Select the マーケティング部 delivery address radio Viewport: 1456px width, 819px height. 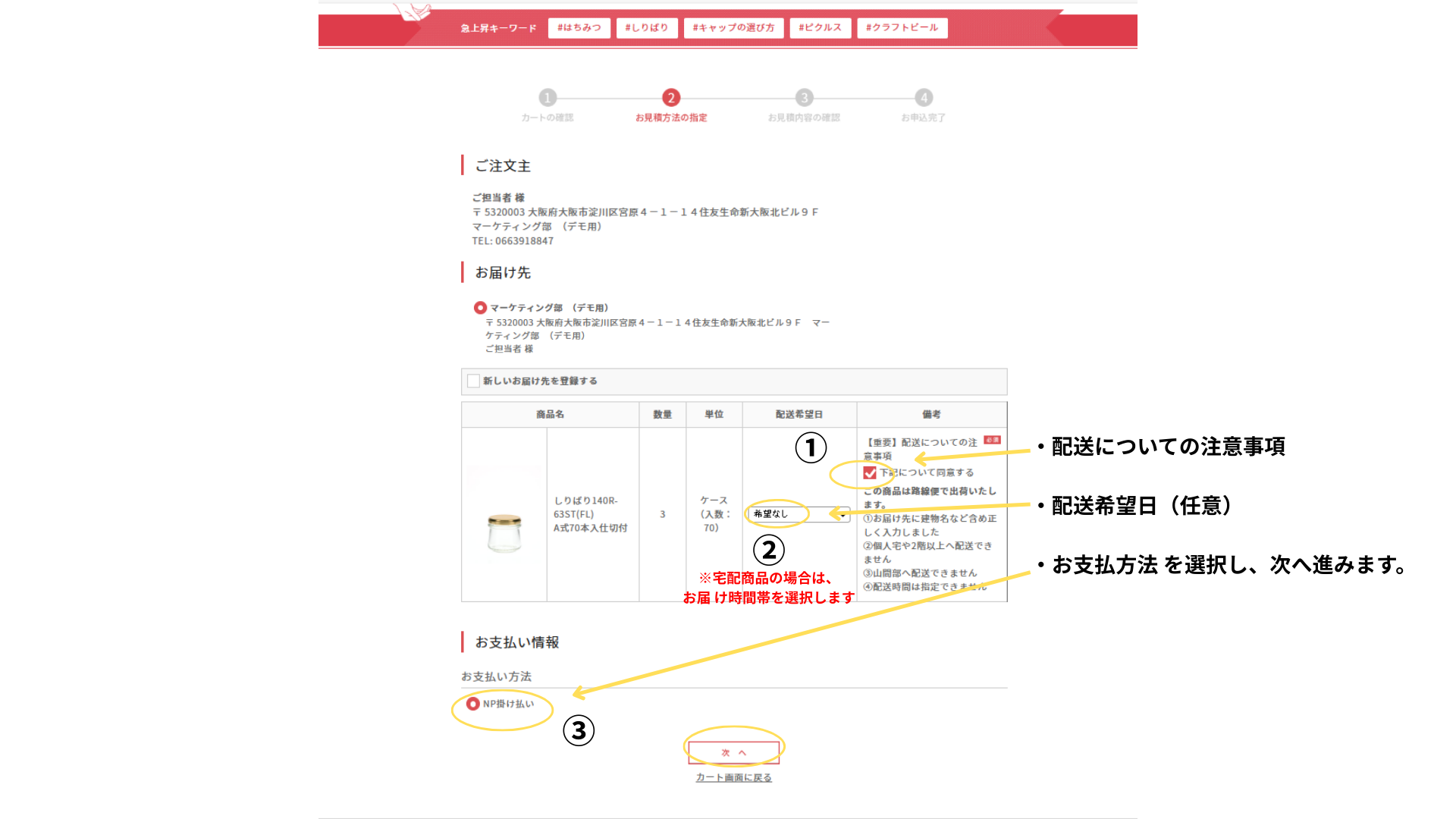[x=480, y=308]
